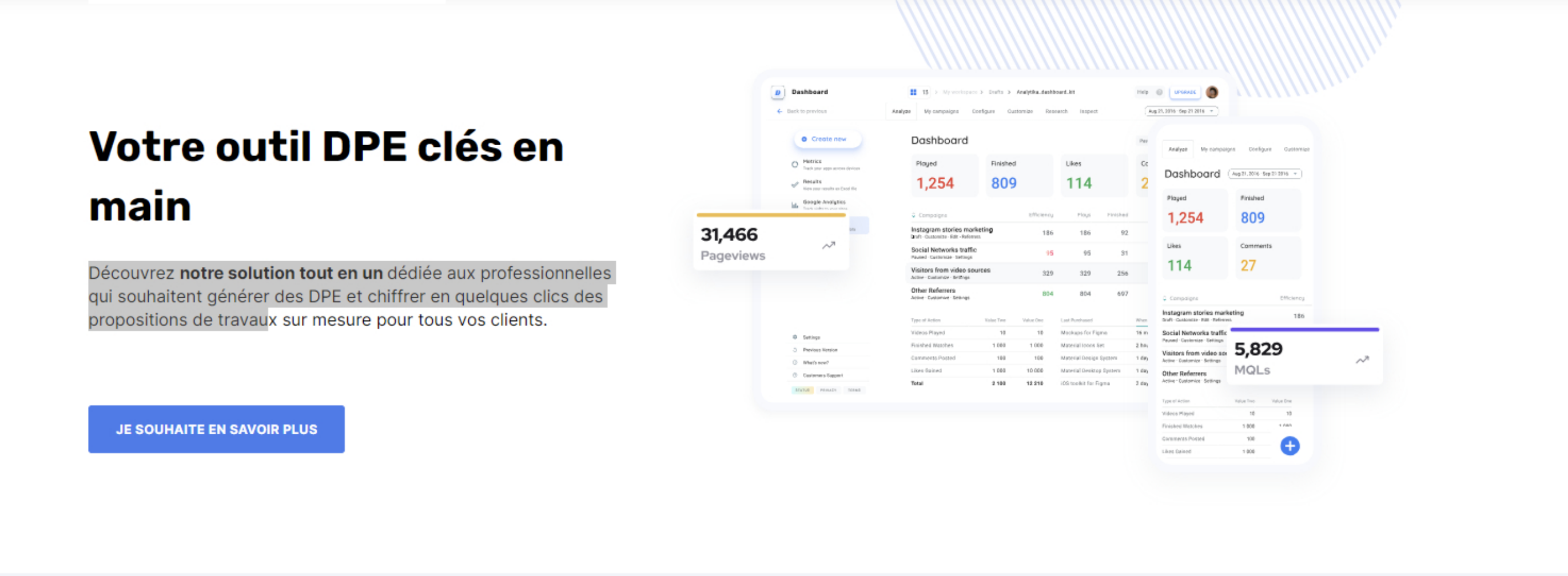Screen dimensions: 1568x576
Task: Switch to the My campaigns tab
Action: [941, 111]
